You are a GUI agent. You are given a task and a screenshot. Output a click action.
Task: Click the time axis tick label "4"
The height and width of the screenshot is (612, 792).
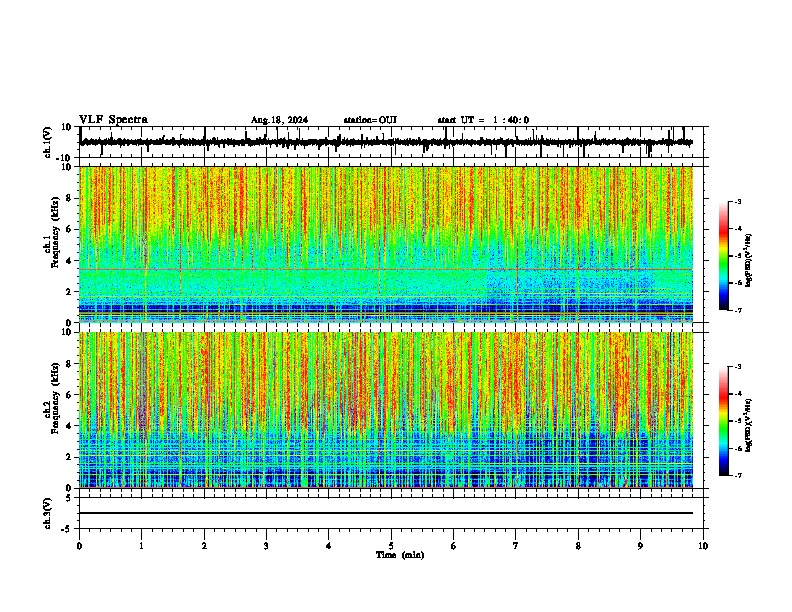click(x=329, y=546)
